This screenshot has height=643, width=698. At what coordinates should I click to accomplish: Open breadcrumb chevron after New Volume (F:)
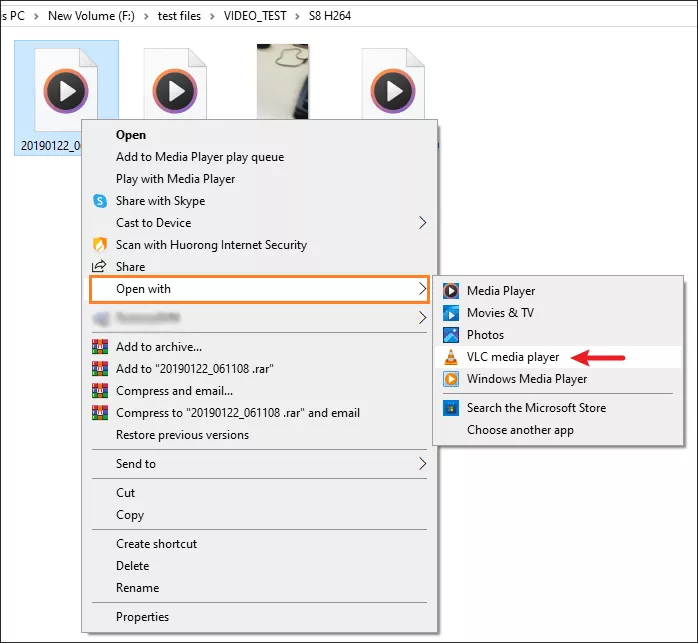coord(146,16)
